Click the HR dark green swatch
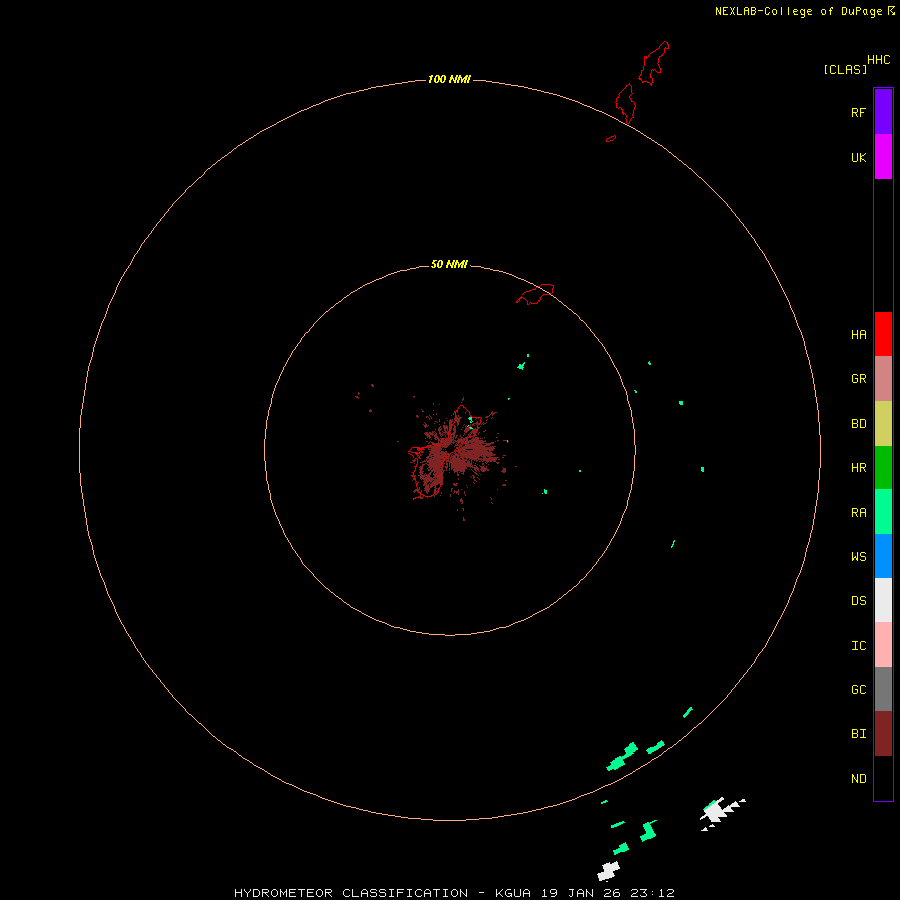Image resolution: width=900 pixels, height=900 pixels. (x=883, y=468)
